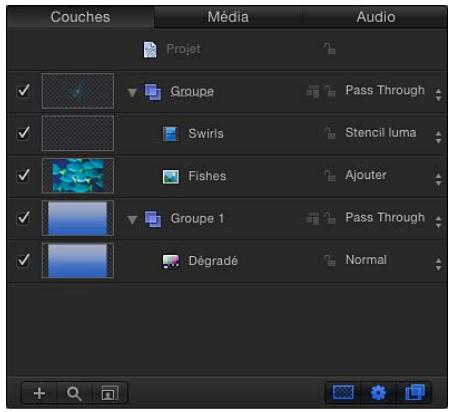The height and width of the screenshot is (412, 451).
Task: Select the Swirls layer thumbnail
Action: 78,133
